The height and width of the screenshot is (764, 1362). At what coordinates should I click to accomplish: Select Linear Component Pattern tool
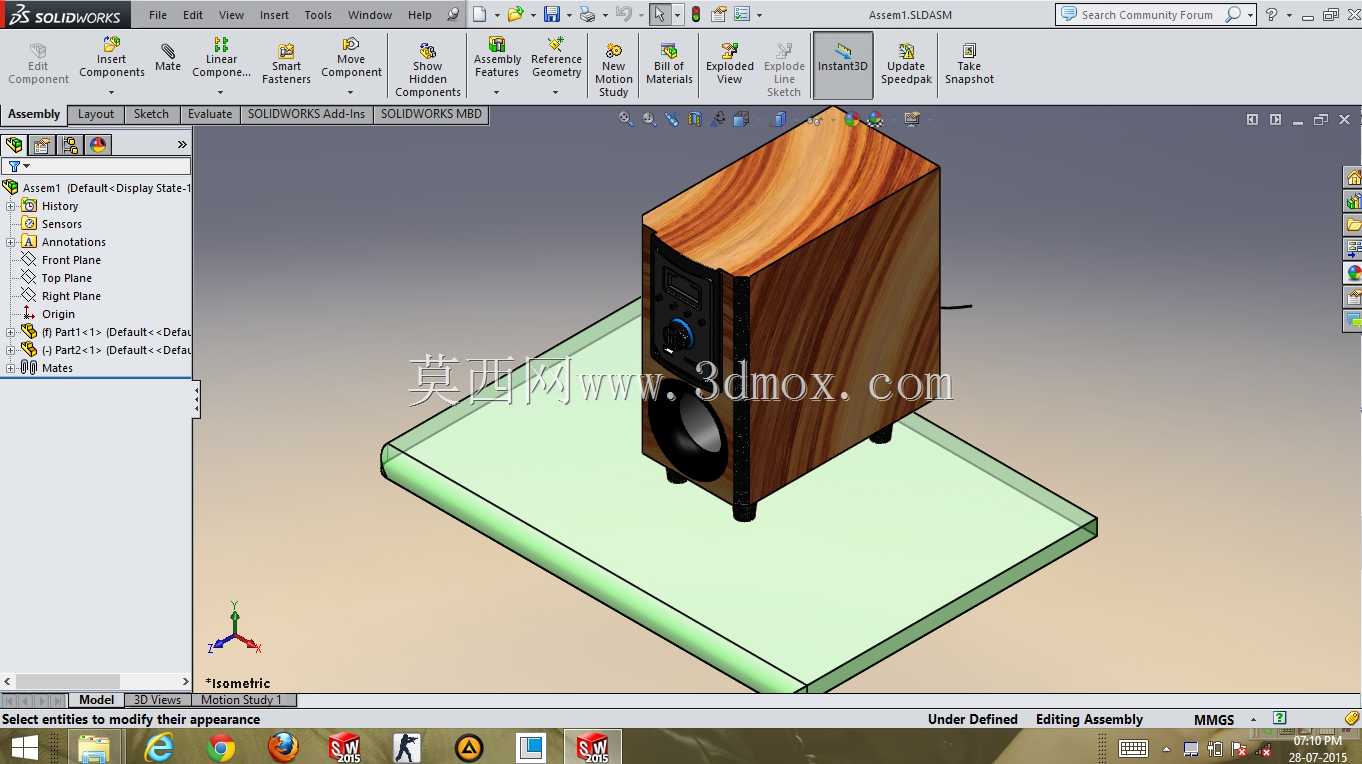221,58
